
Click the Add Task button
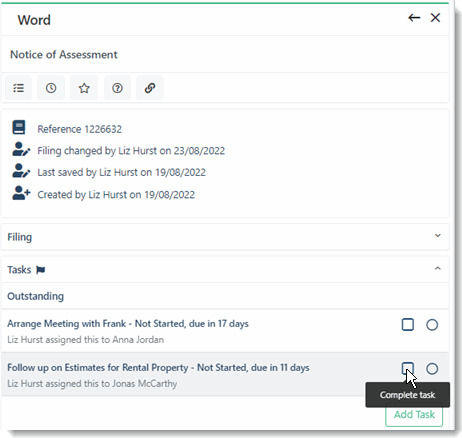[x=414, y=415]
